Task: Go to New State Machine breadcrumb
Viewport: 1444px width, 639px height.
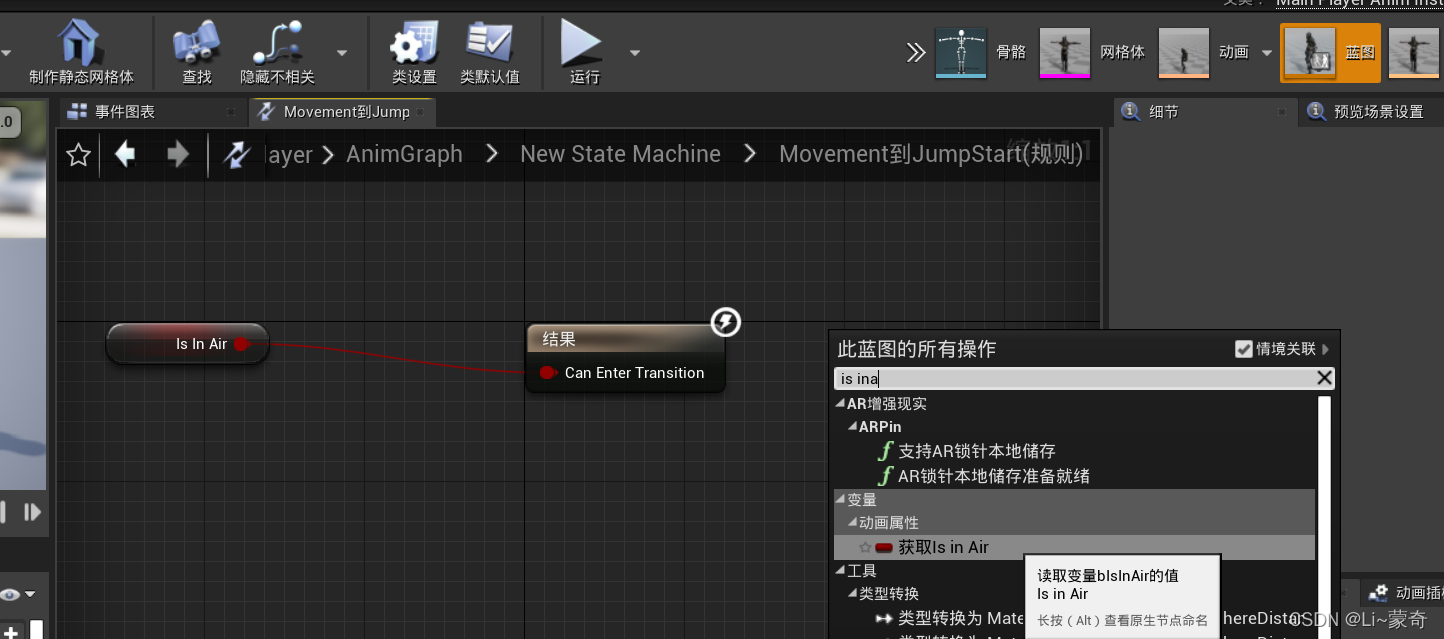Action: point(620,154)
